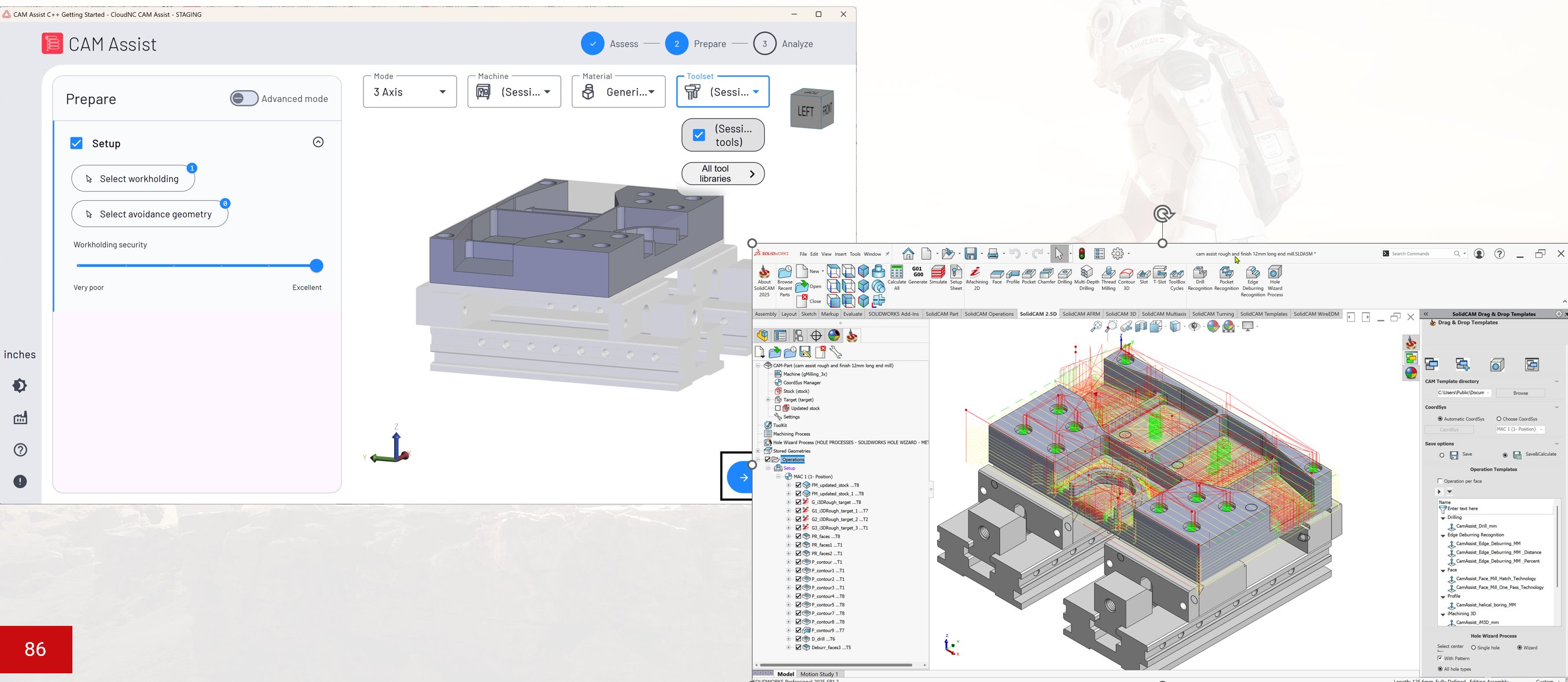Uncheck the Setup checkbox in Prepare panel
1568x682 pixels.
click(76, 143)
